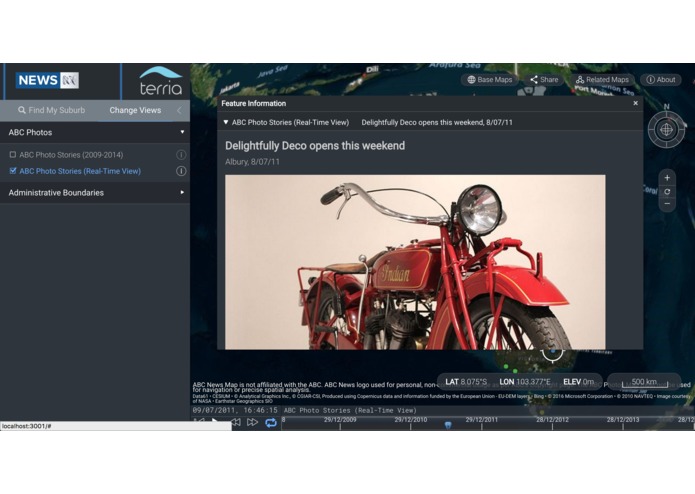This screenshot has width=695, height=494.
Task: Show info for ABC Photo Stories (Real-Time View)
Action: tap(181, 171)
